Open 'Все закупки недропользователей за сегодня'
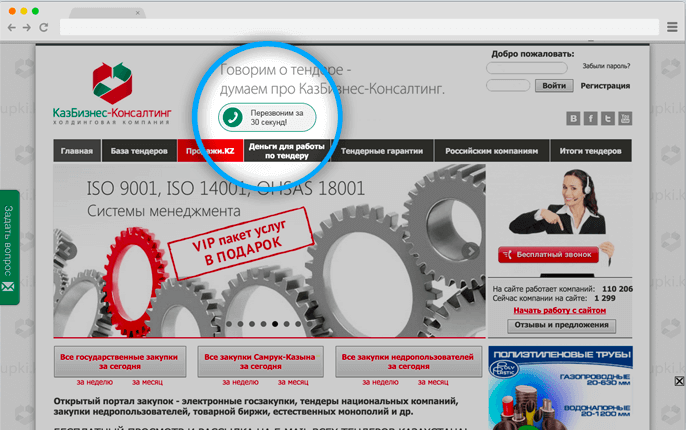The image size is (686, 430). (408, 362)
